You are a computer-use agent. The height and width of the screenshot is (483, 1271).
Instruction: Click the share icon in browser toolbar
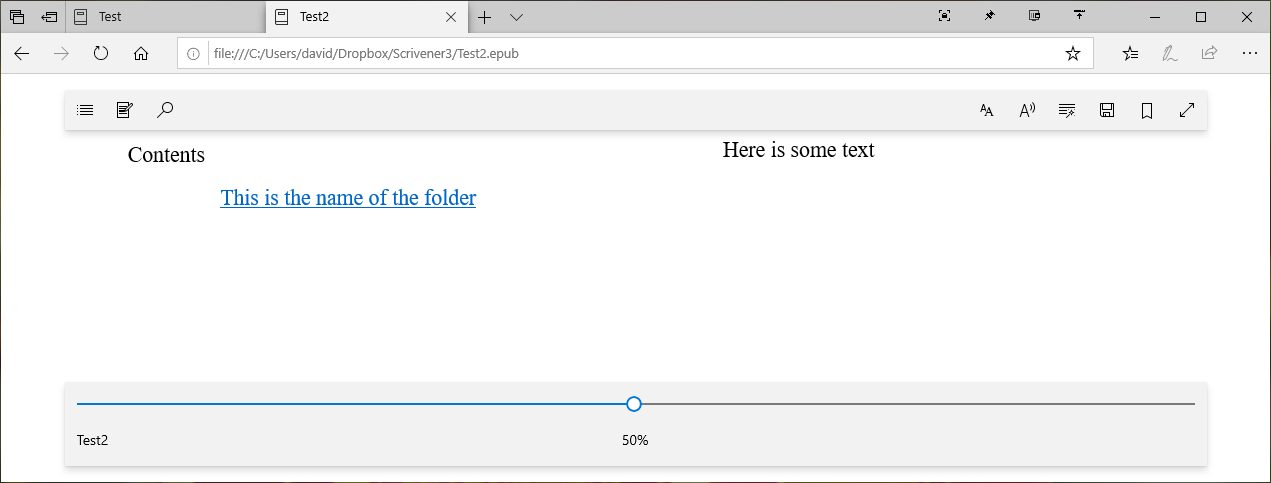[1209, 53]
